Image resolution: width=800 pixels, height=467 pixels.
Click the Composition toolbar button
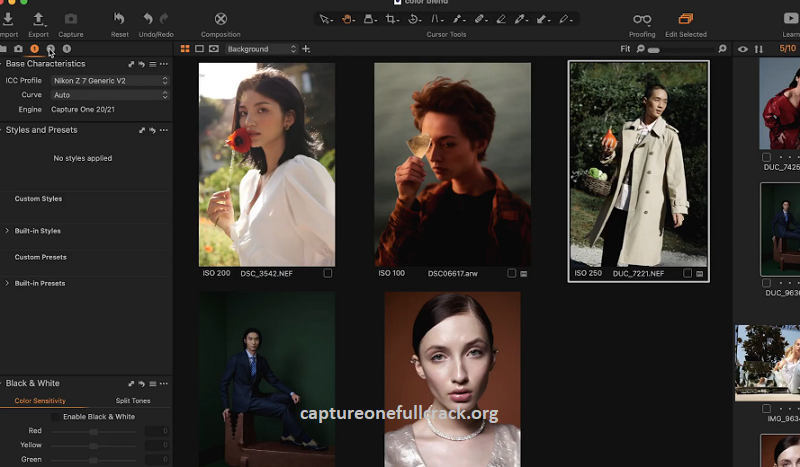[220, 24]
